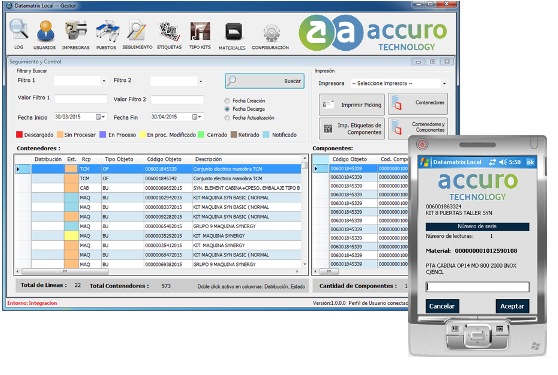Expand the Filtro 1 dropdown
Viewport: 558px width, 375px height.
pyautogui.click(x=104, y=81)
